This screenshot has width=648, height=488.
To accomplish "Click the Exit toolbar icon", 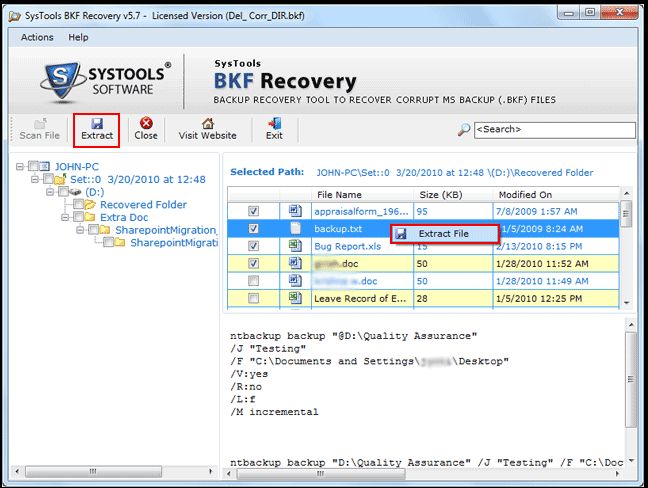I will (274, 123).
